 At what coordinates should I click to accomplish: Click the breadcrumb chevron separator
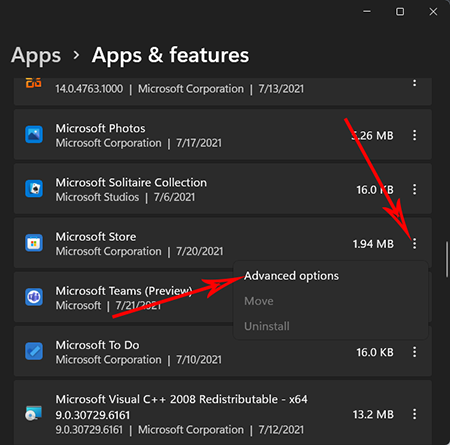click(76, 55)
